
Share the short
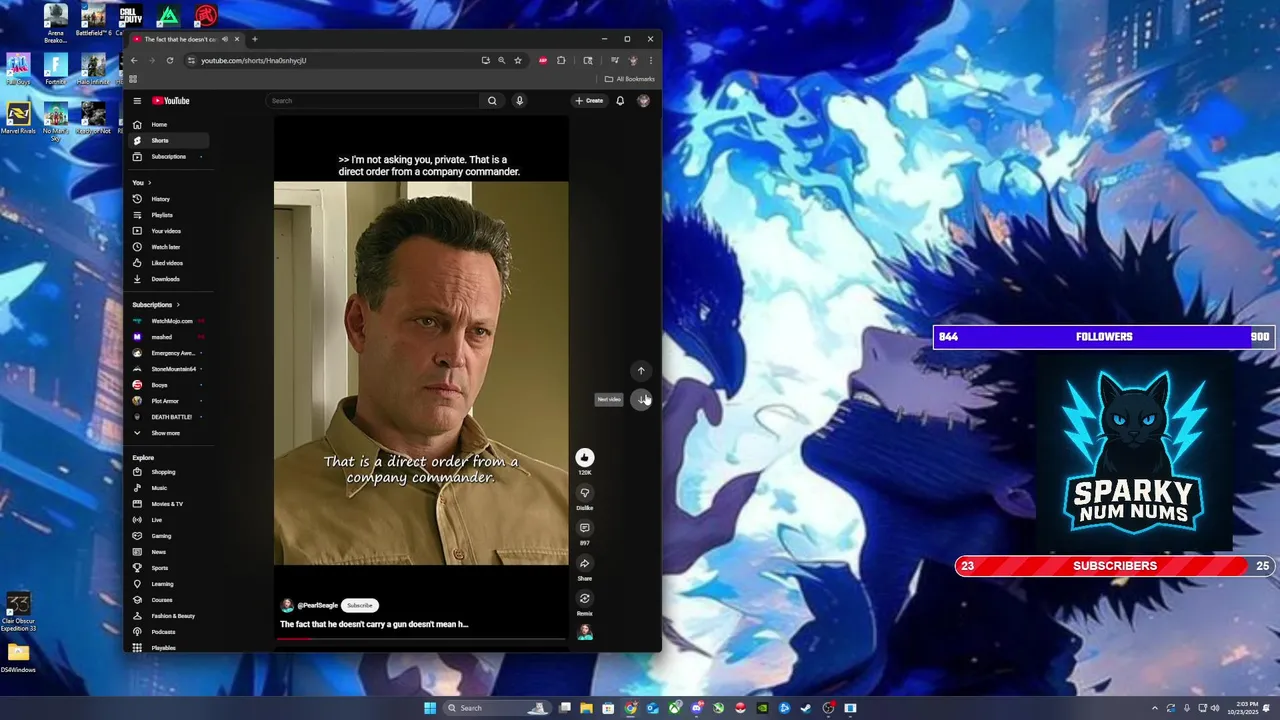585,564
